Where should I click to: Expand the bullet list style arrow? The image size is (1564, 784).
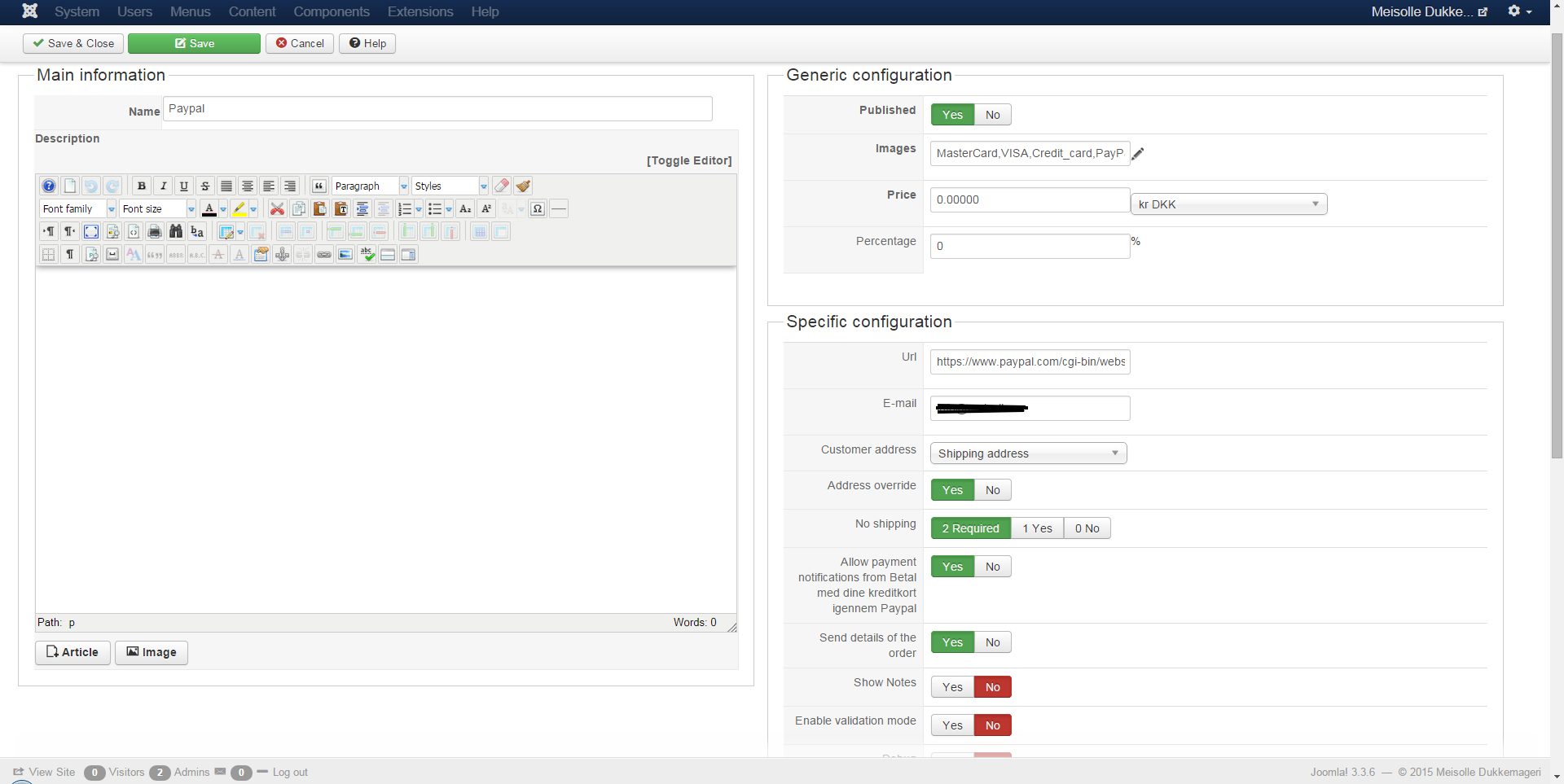click(449, 208)
